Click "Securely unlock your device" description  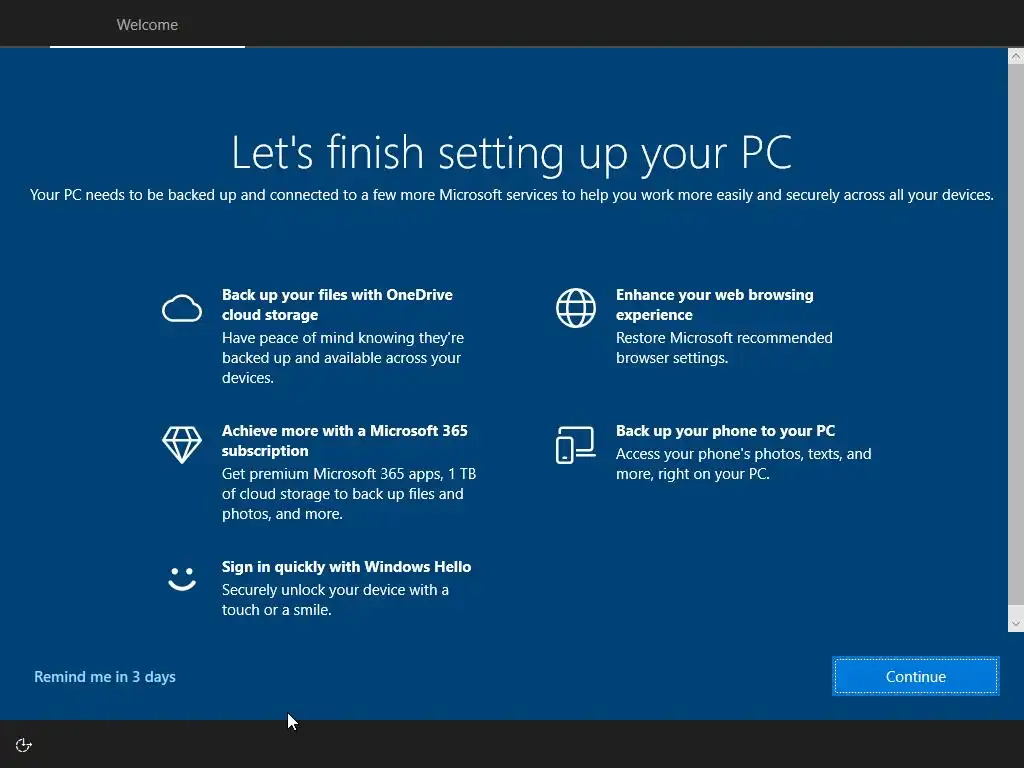tap(335, 600)
